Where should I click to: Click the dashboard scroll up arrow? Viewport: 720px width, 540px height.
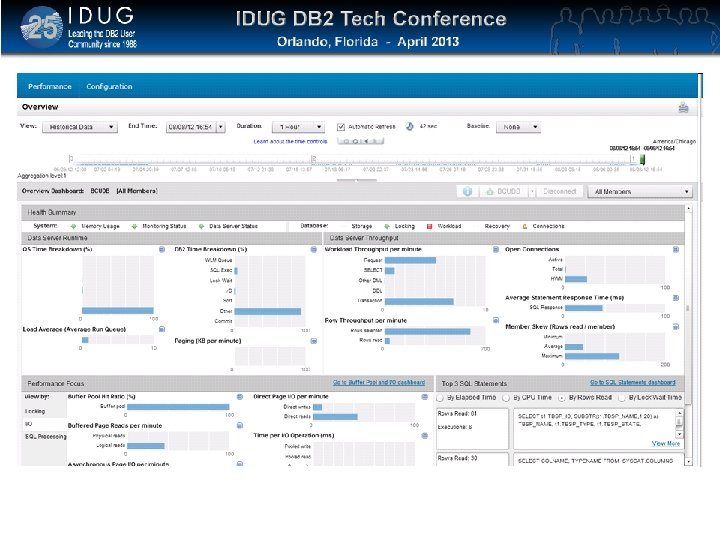click(688, 209)
